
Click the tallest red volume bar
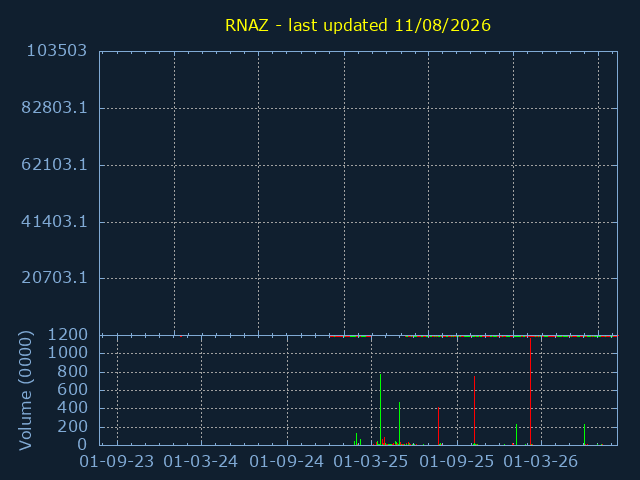pos(530,391)
